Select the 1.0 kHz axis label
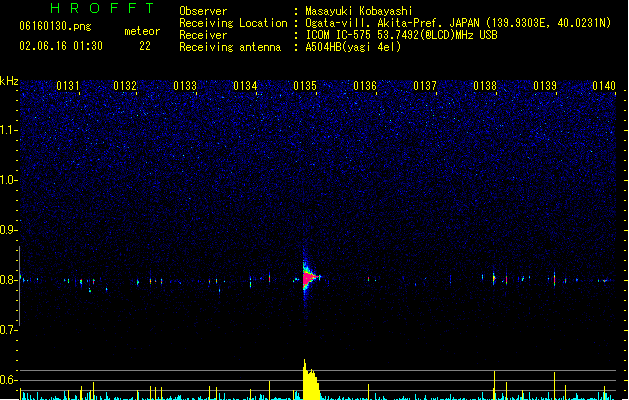Viewport: 629px width, 400px height. [x=7, y=180]
